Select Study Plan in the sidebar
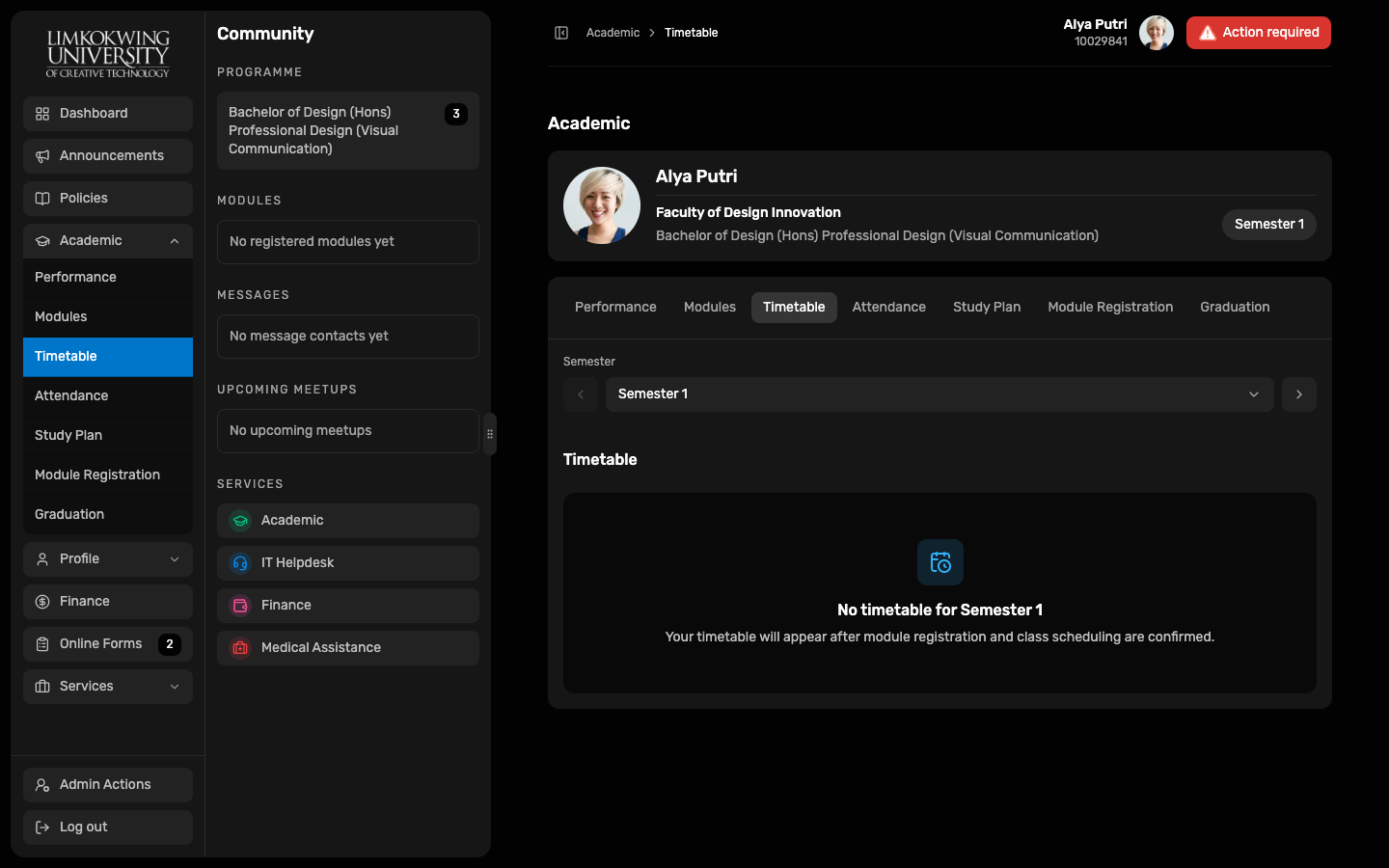Image resolution: width=1389 pixels, height=868 pixels. coord(108,436)
